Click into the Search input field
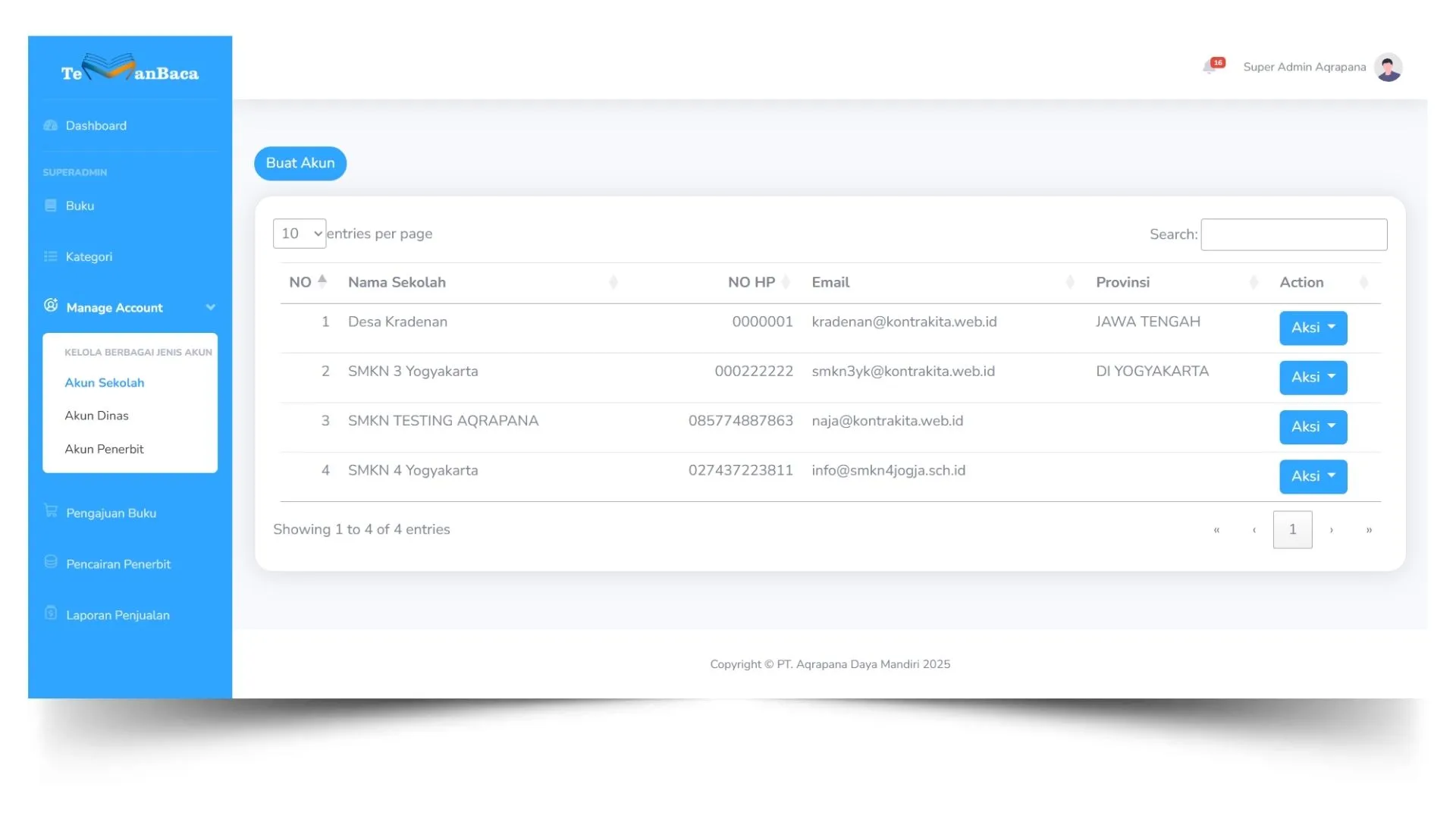The width and height of the screenshot is (1456, 819). tap(1294, 234)
